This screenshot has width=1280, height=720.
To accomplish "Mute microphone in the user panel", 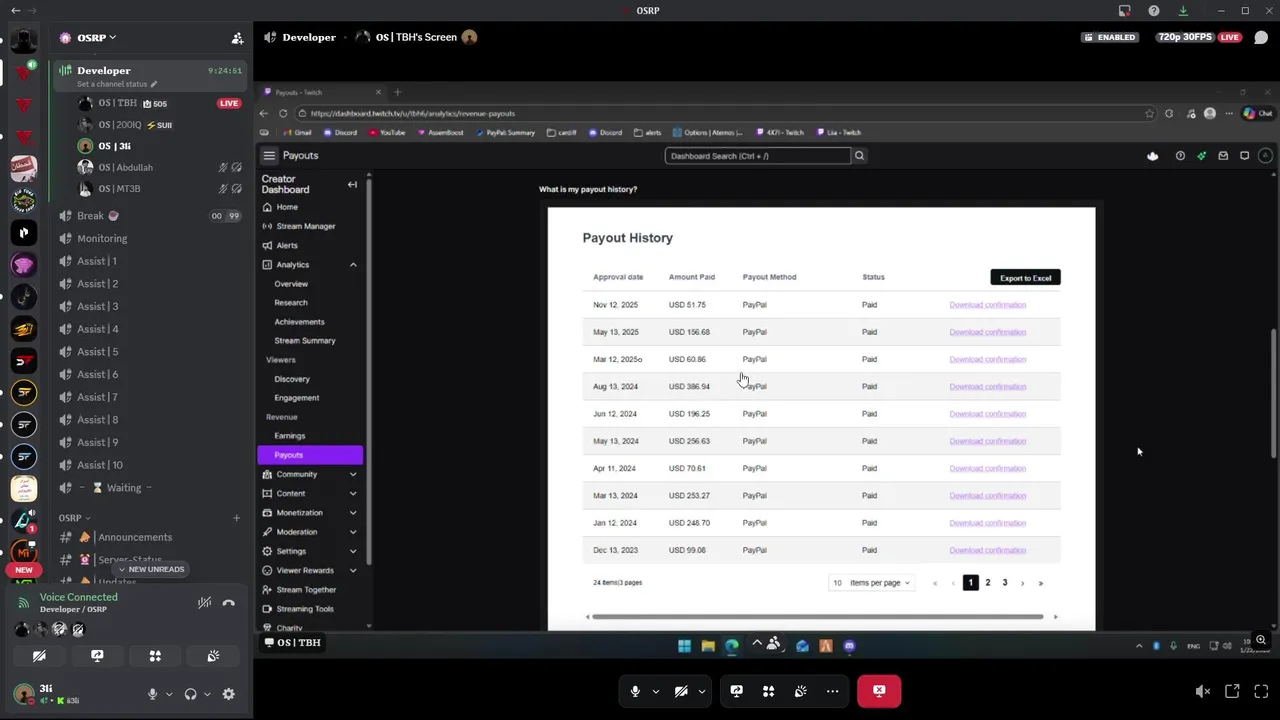I will click(152, 694).
